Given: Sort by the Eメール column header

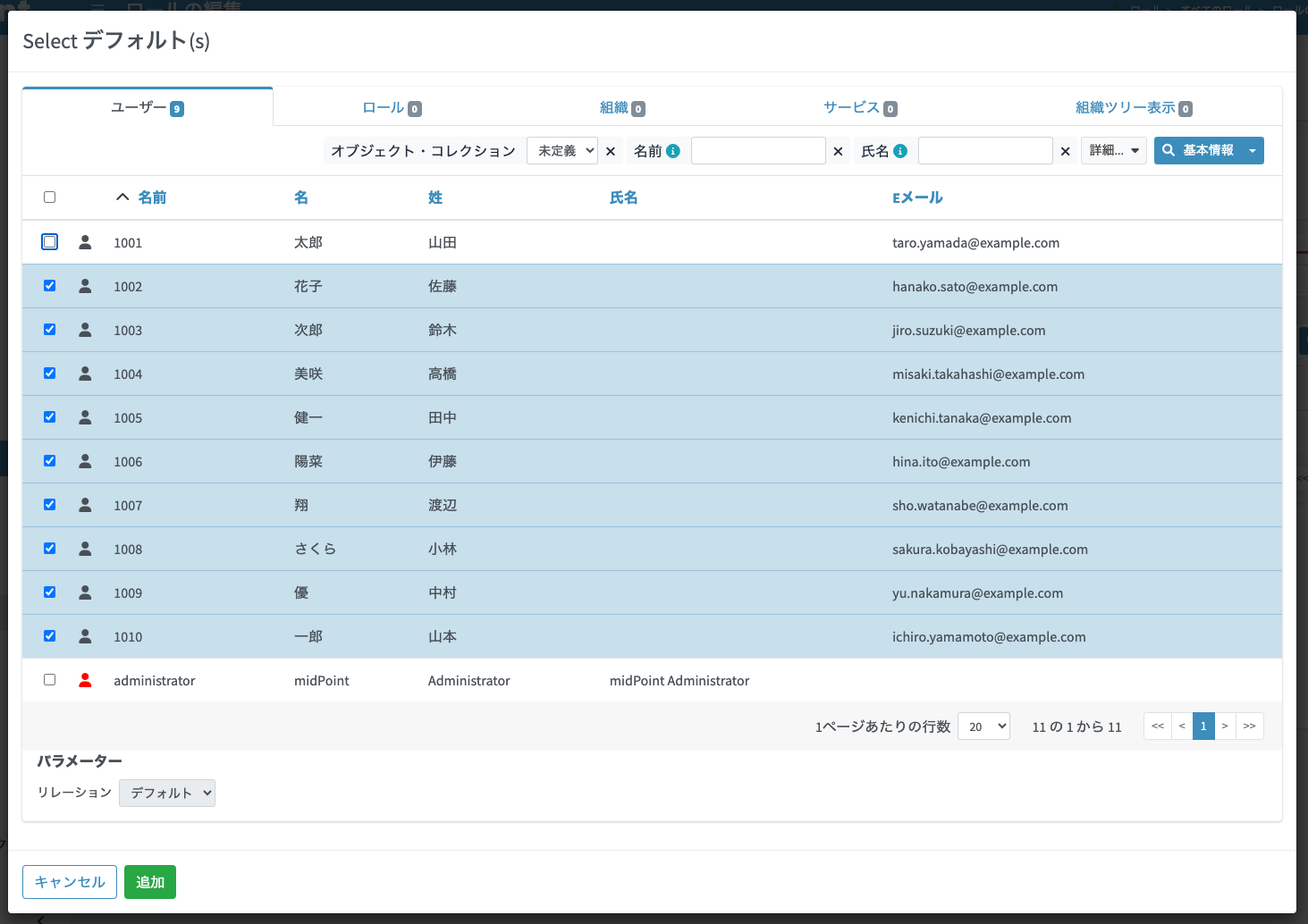Looking at the screenshot, I should [x=917, y=197].
